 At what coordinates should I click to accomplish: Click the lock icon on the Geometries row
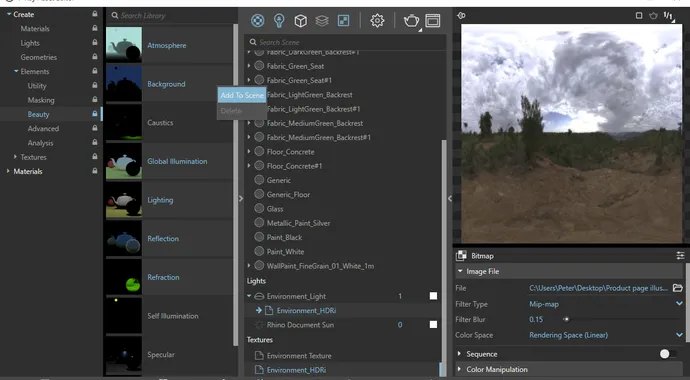click(x=95, y=56)
